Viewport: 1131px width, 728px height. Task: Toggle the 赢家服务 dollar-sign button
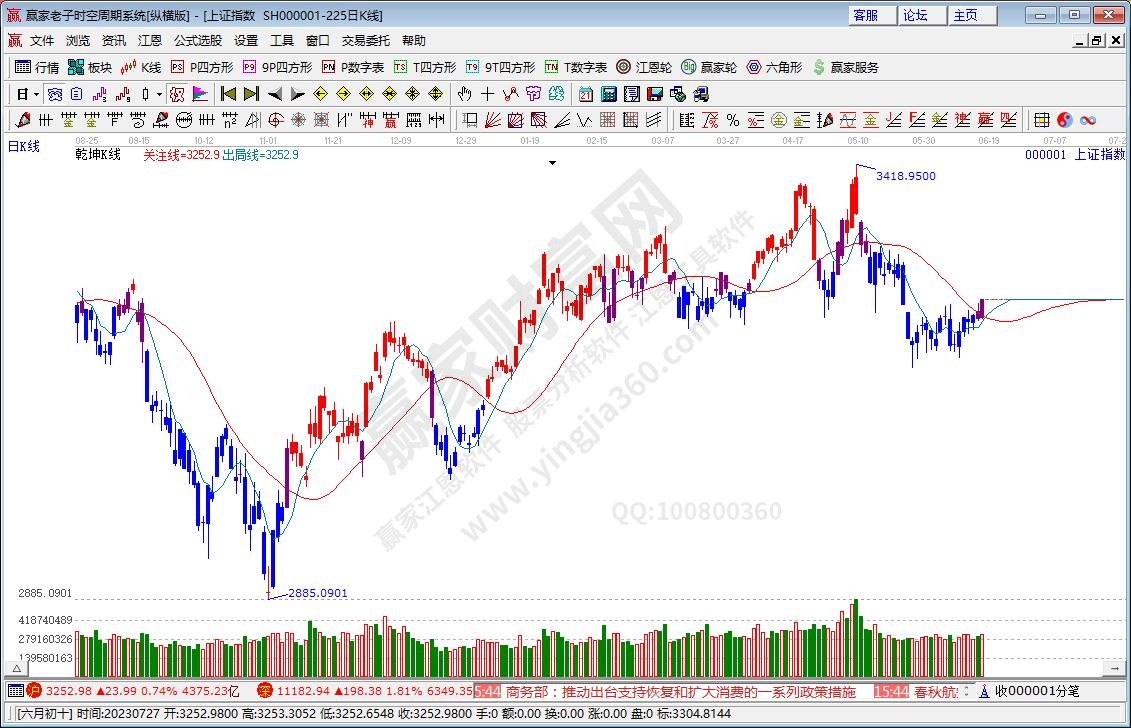coord(846,67)
